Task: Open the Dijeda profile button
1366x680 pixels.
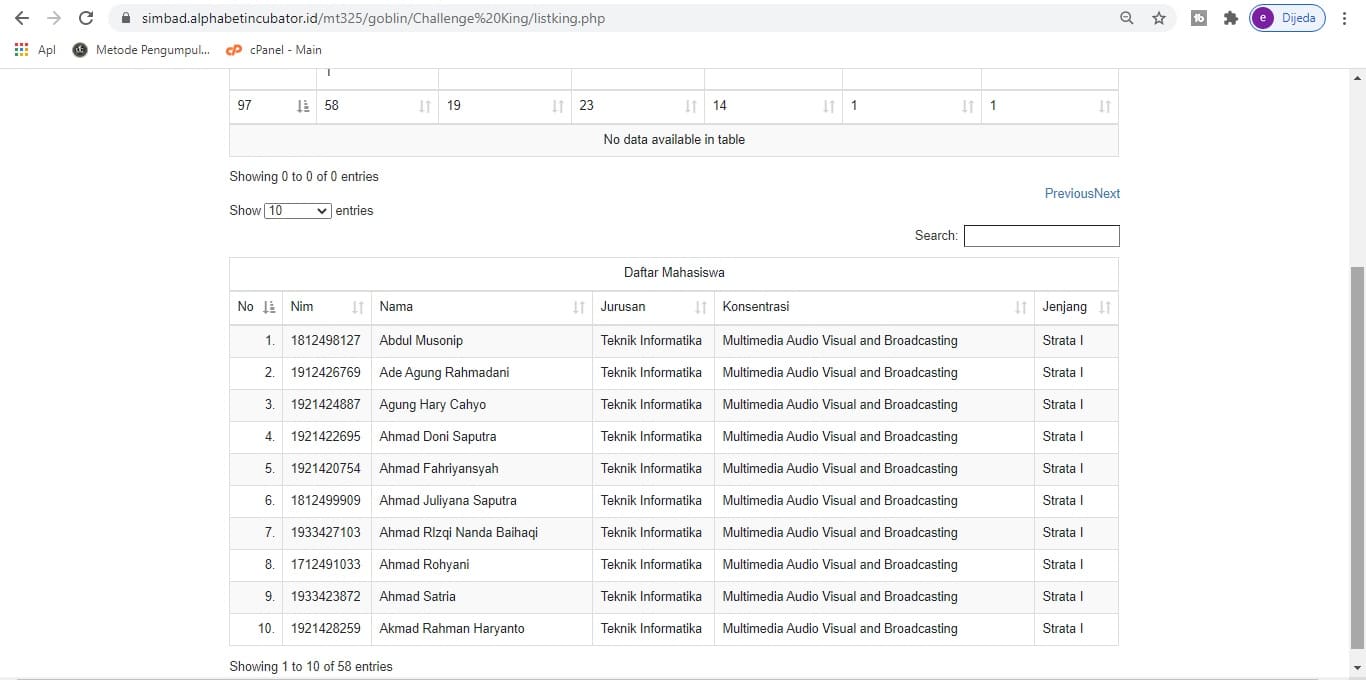Action: [x=1287, y=18]
